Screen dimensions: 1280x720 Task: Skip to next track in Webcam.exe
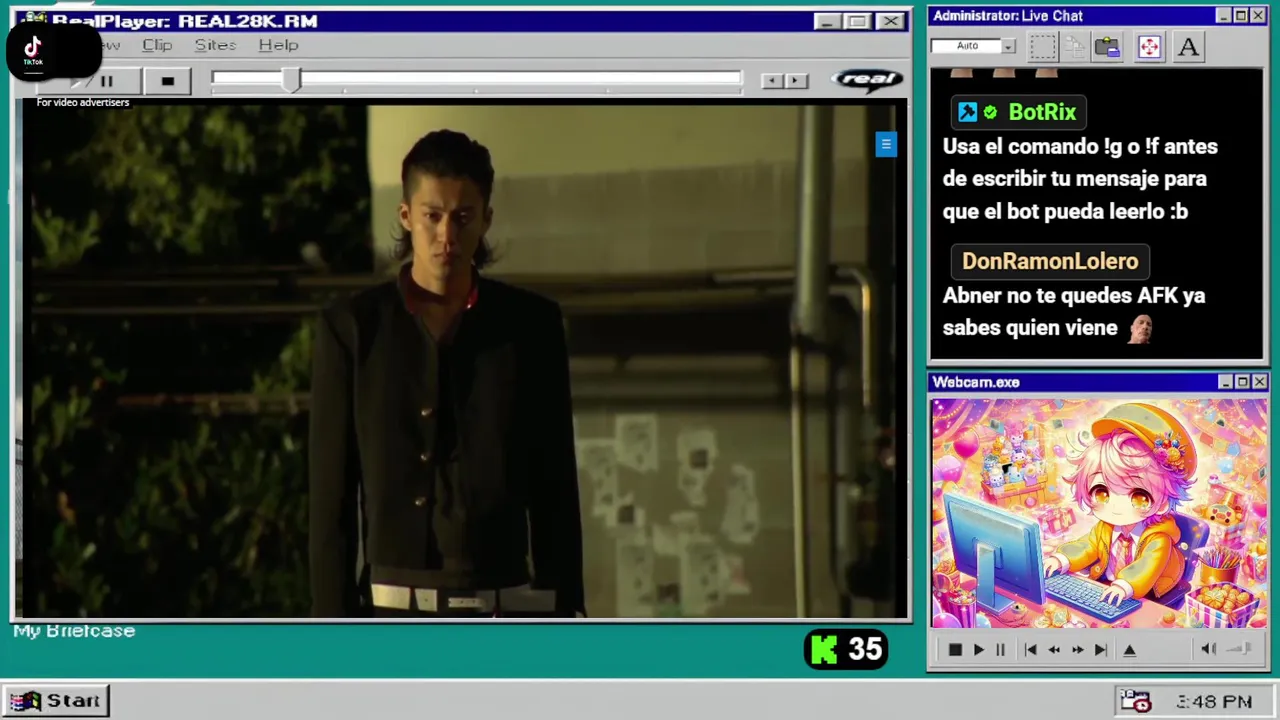point(1101,650)
